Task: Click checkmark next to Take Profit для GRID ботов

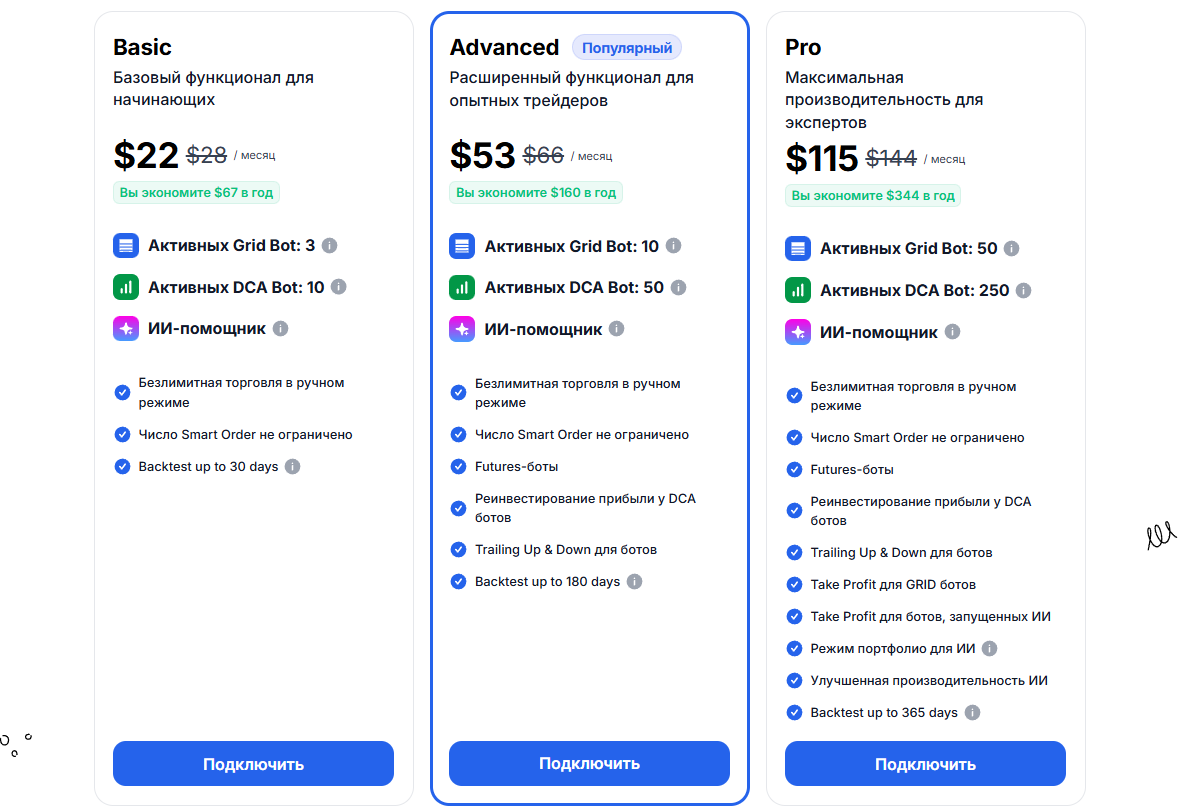Action: (x=794, y=585)
